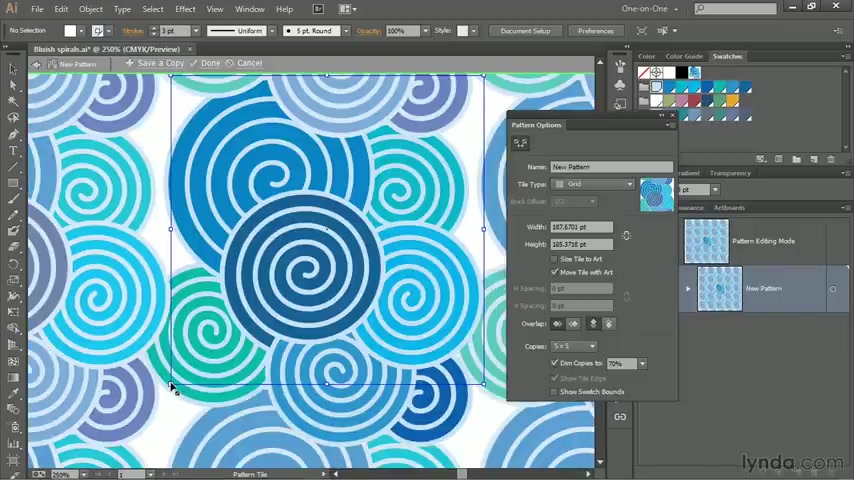Open the Brushes panel icon

[x=620, y=67]
